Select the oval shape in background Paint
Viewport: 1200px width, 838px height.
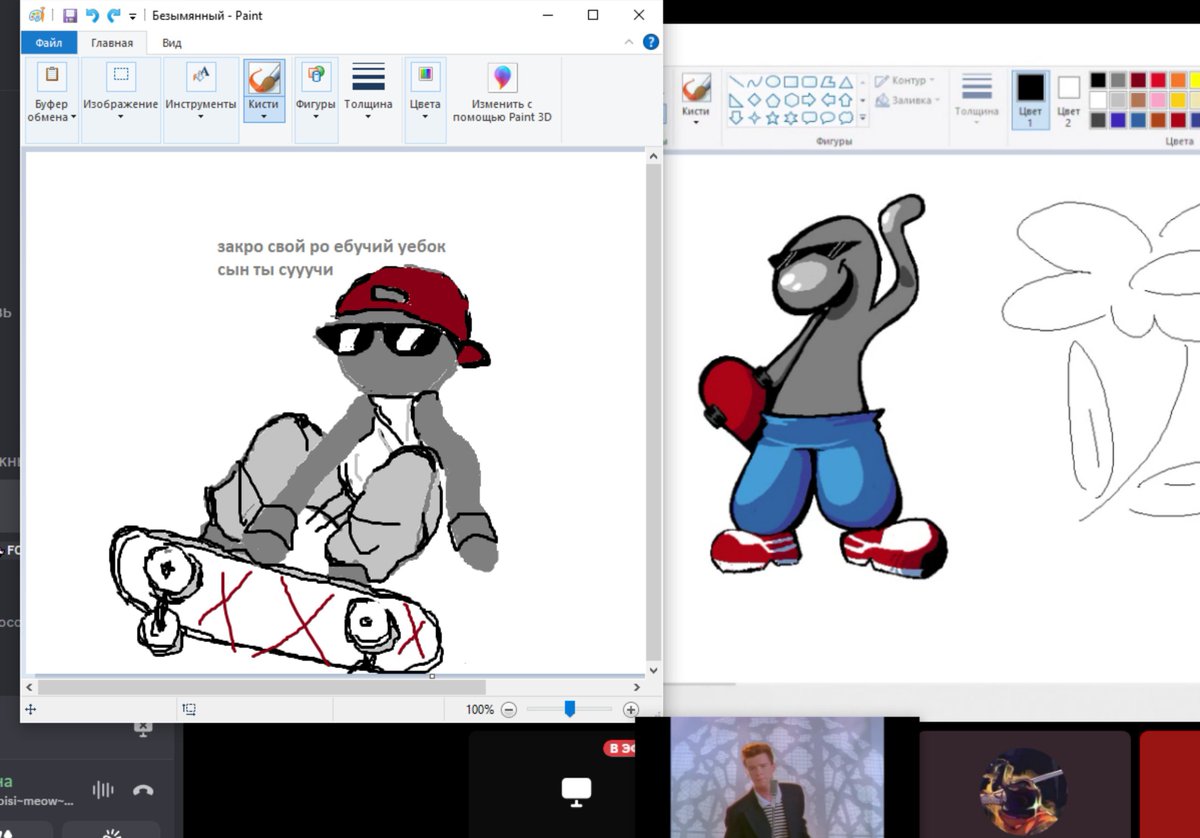coord(773,82)
